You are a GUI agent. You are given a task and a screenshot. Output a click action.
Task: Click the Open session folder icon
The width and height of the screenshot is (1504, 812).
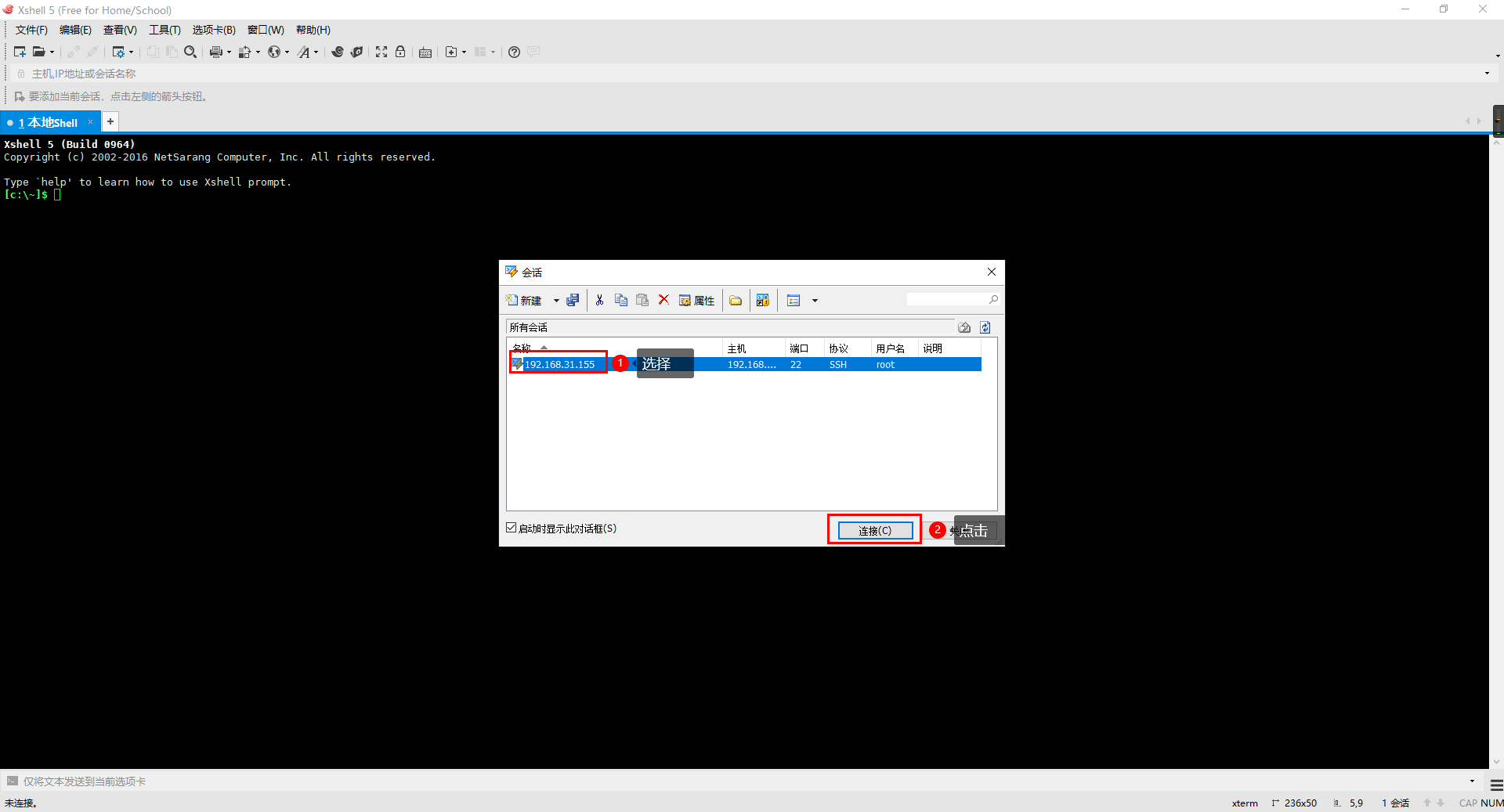pyautogui.click(x=38, y=52)
